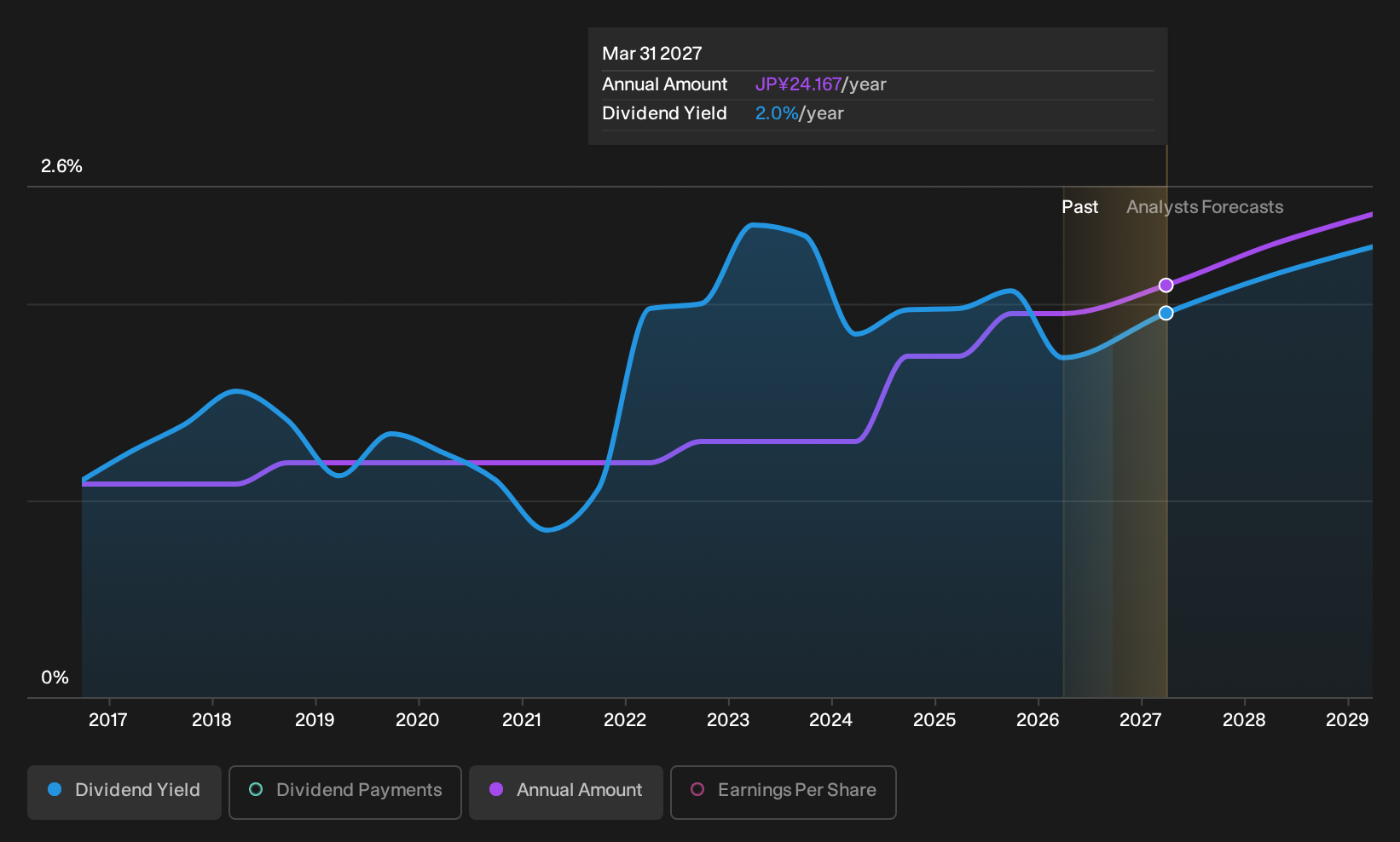Click the 2029 x-axis year label

click(x=1347, y=720)
